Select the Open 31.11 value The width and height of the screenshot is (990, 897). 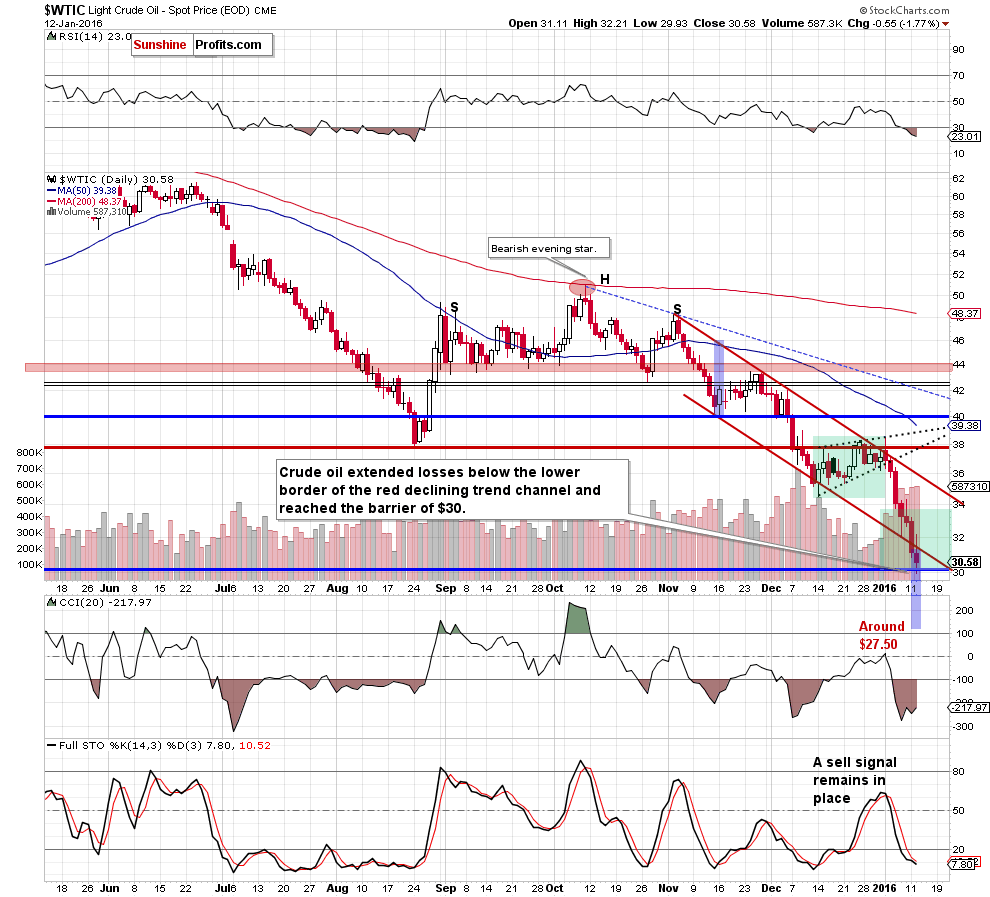tap(539, 23)
